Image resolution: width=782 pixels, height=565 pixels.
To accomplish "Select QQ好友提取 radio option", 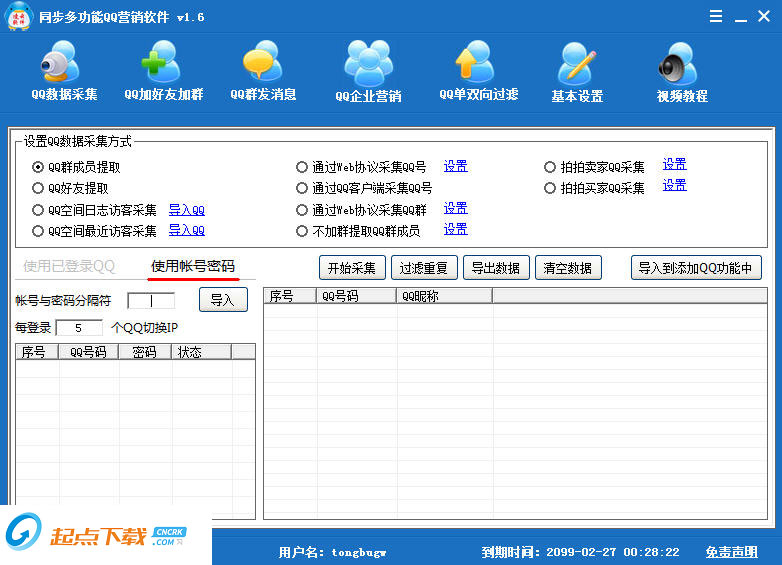I will (38, 188).
